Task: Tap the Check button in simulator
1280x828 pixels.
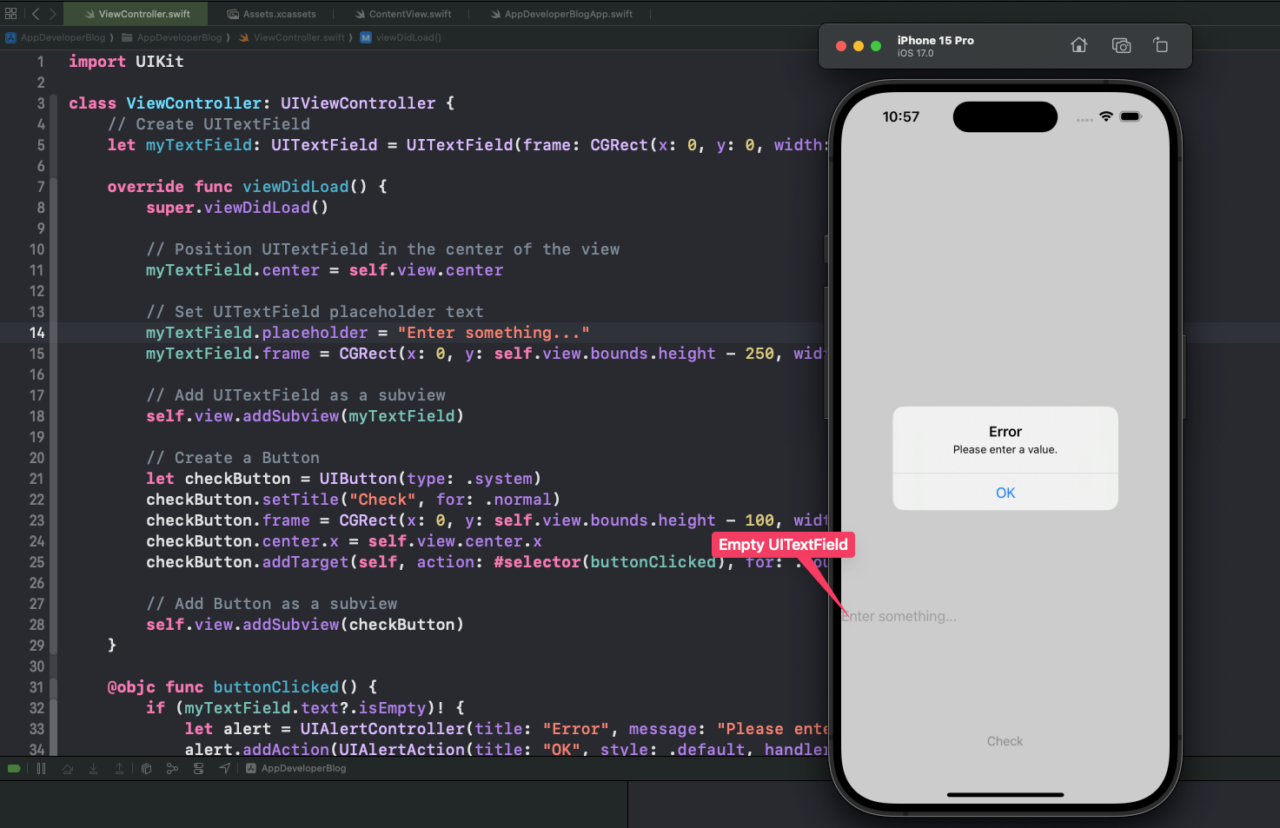Action: click(x=1005, y=741)
